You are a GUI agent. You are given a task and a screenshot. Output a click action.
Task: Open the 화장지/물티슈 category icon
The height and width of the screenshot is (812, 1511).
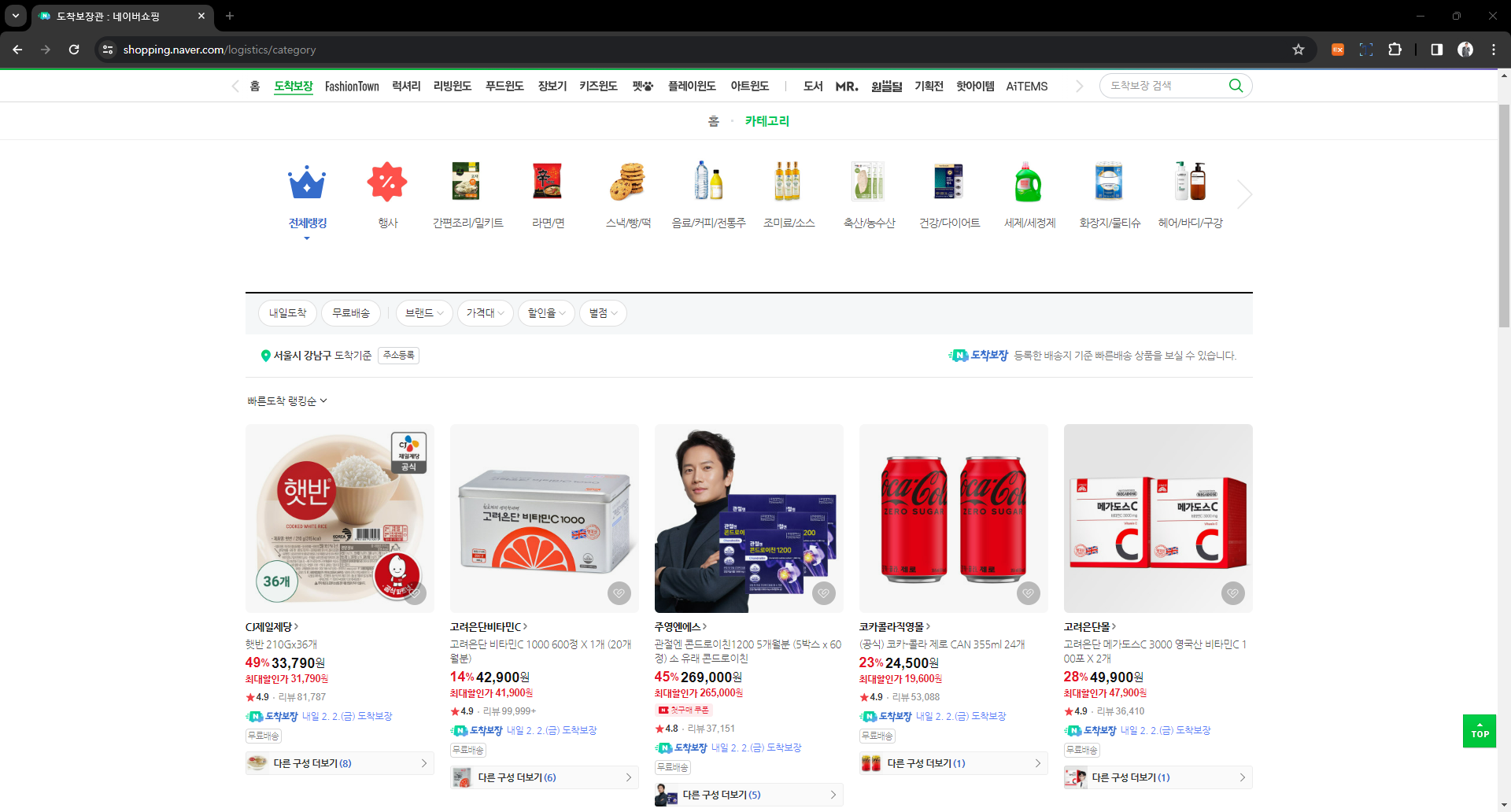(x=1110, y=182)
